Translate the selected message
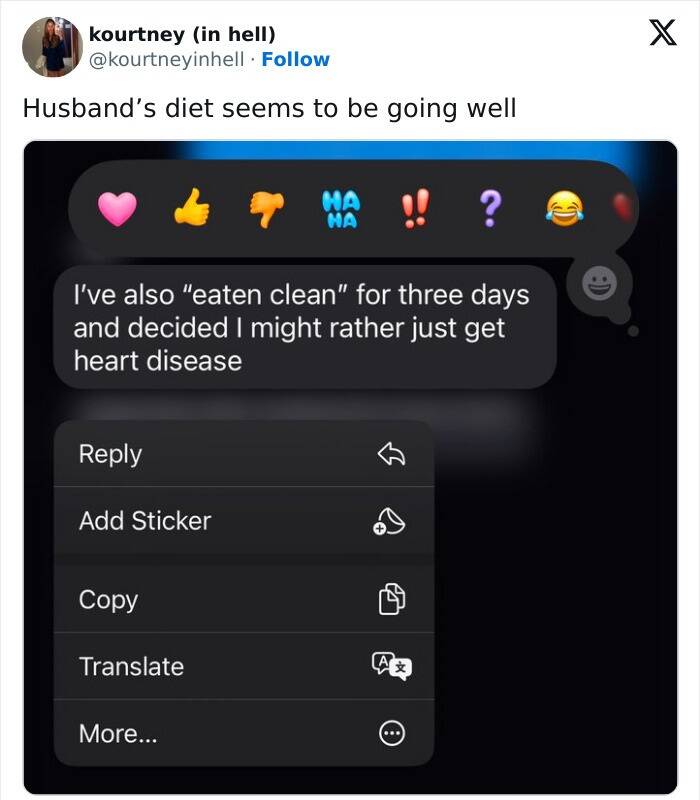Image resolution: width=700 pixels, height=800 pixels. coord(244,666)
